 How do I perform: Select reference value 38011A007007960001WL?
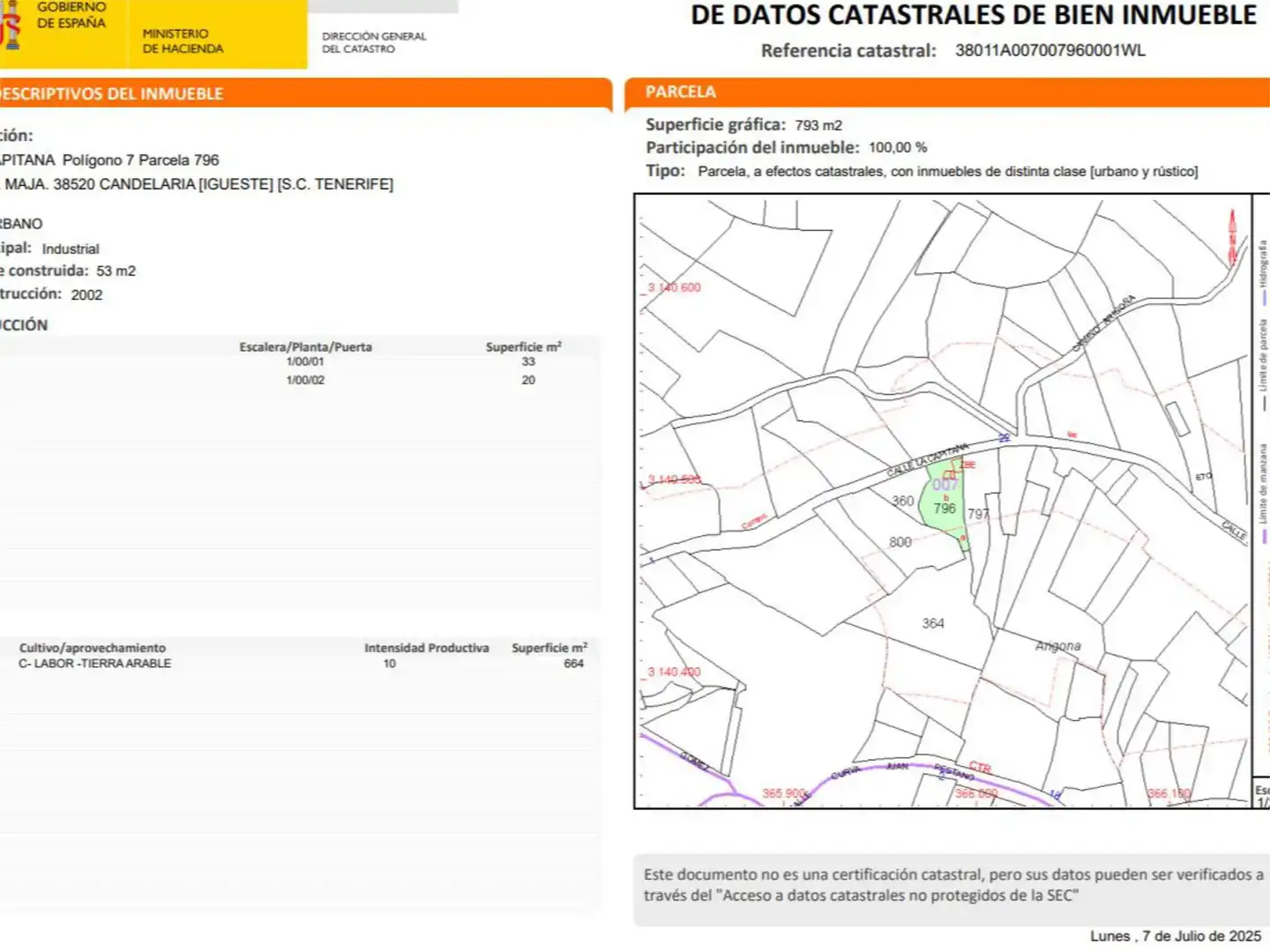pyautogui.click(x=1050, y=50)
